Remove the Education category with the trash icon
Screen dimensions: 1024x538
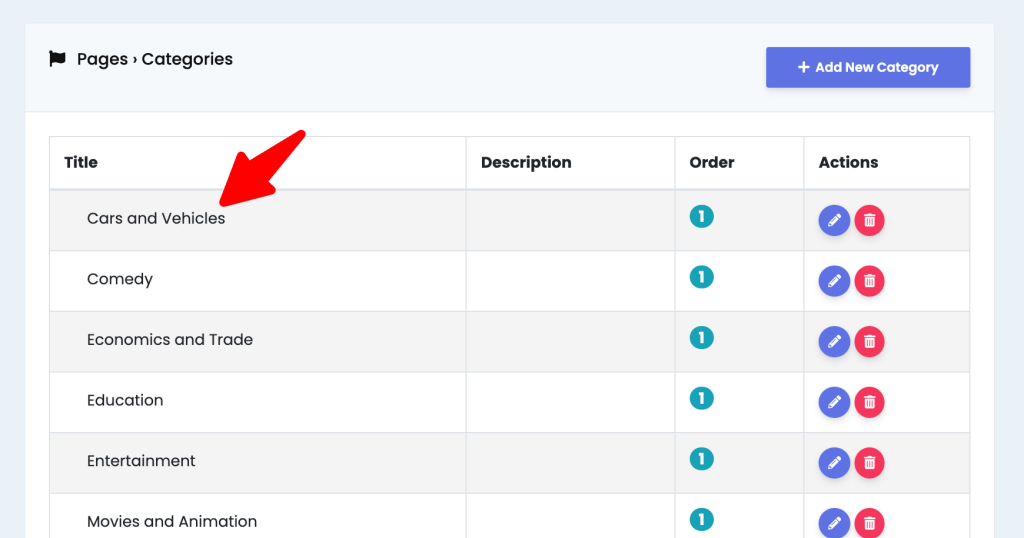[x=869, y=402]
